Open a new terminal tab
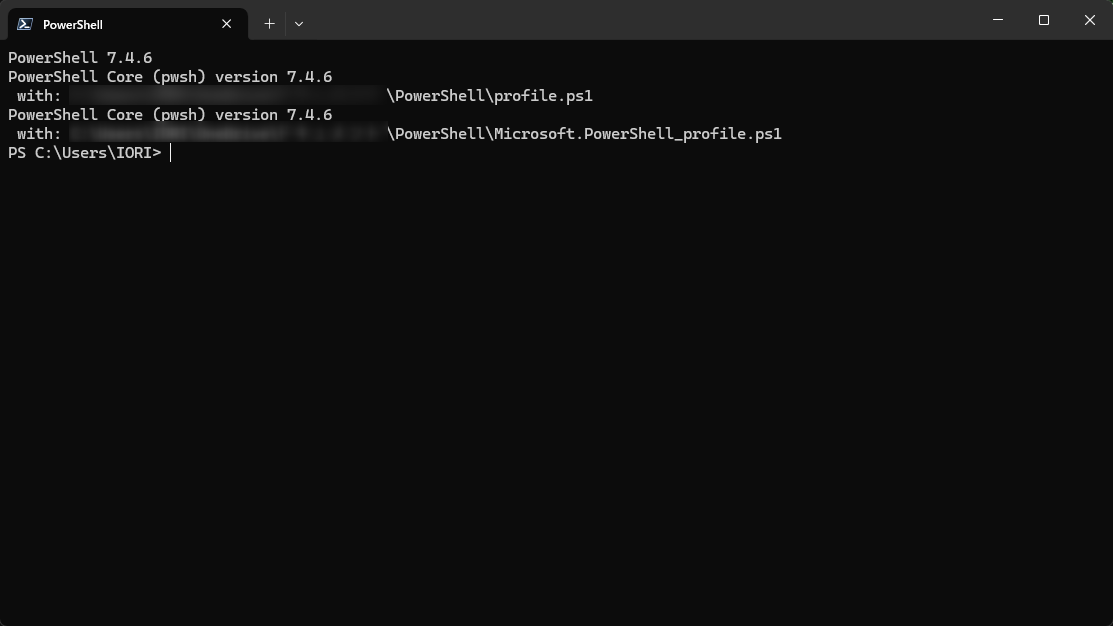The image size is (1113, 626). click(x=269, y=23)
